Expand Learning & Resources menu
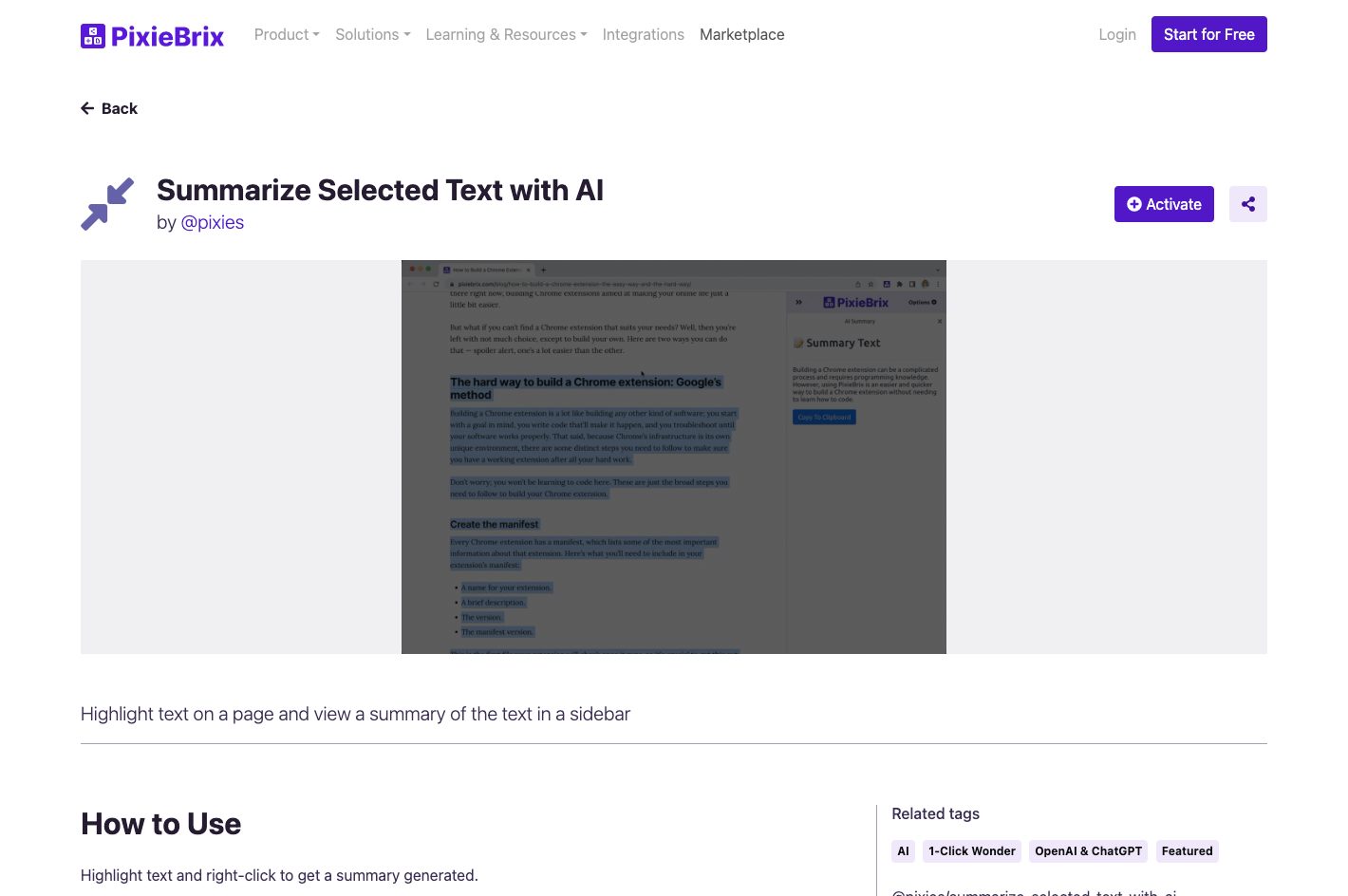Image resolution: width=1348 pixels, height=896 pixels. tap(506, 35)
